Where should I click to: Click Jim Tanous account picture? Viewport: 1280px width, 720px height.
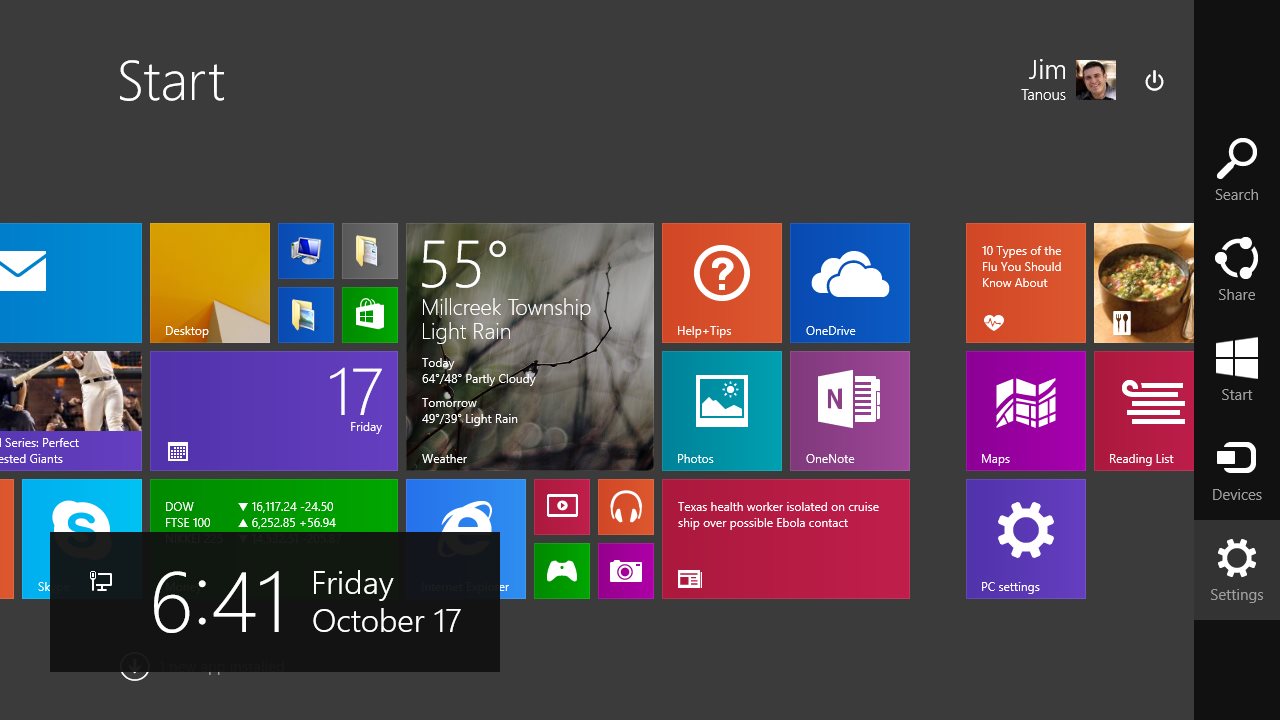pos(1096,80)
